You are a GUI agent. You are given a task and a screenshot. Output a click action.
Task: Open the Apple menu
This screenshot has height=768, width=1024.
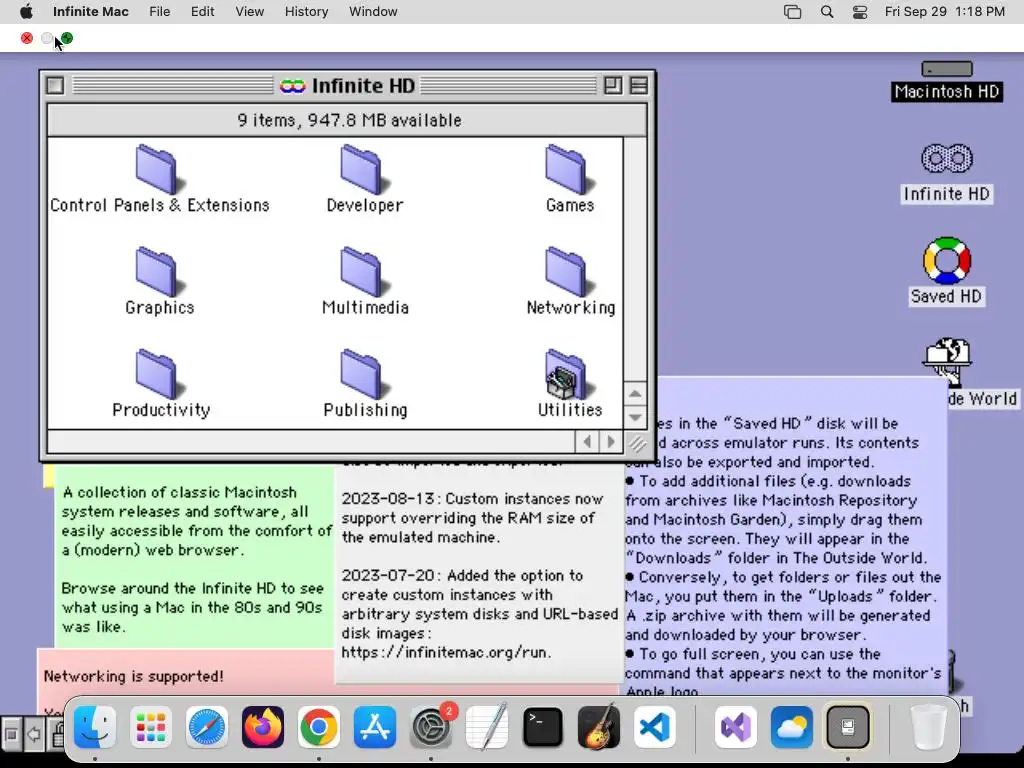[25, 12]
